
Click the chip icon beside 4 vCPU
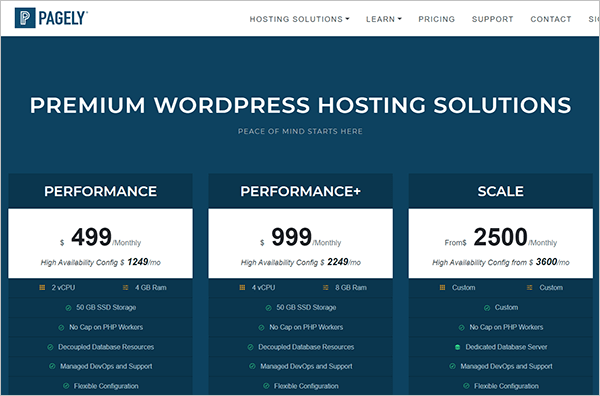pos(242,287)
